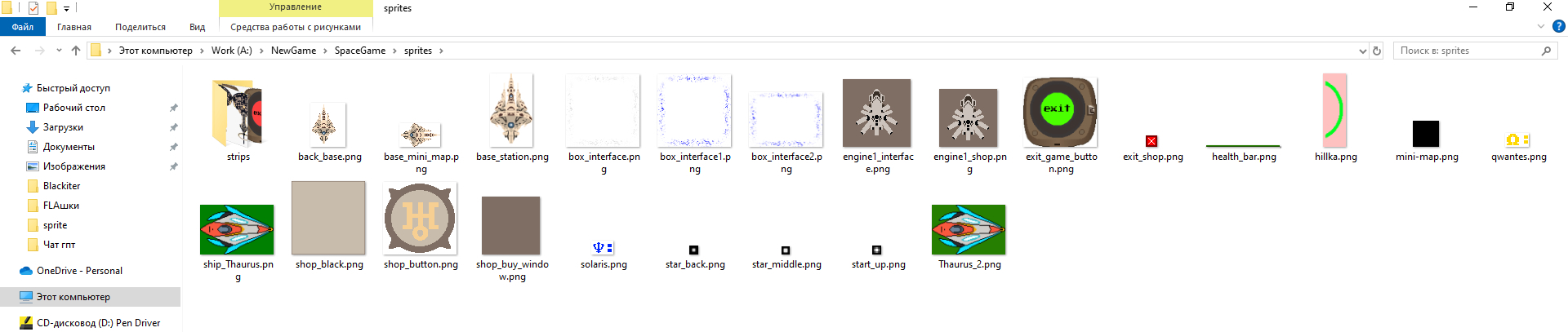Viewport: 1568px width, 332px height.
Task: Select the exit_shop.png red X icon
Action: [x=1151, y=141]
